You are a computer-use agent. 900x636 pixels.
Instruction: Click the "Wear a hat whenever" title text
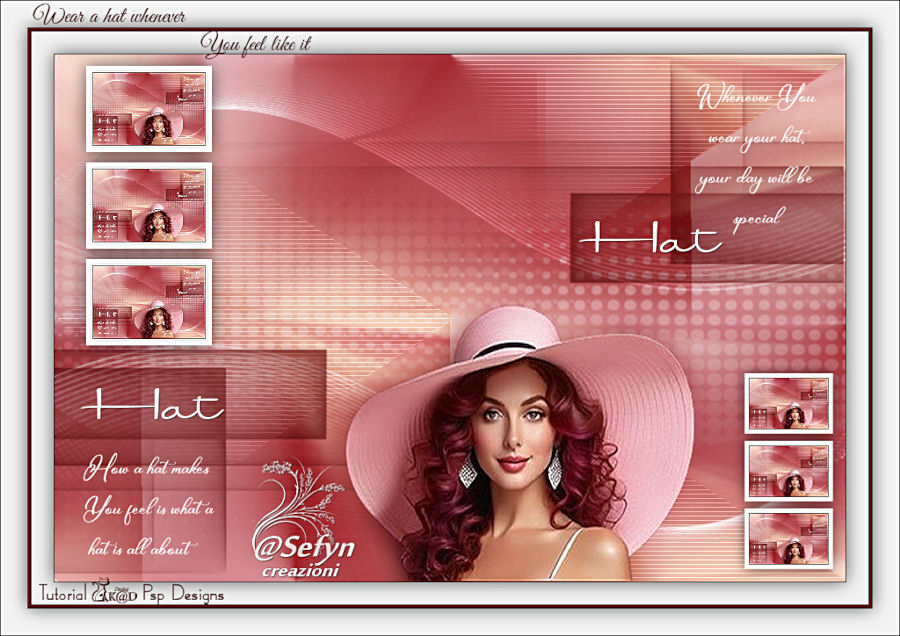pos(109,15)
